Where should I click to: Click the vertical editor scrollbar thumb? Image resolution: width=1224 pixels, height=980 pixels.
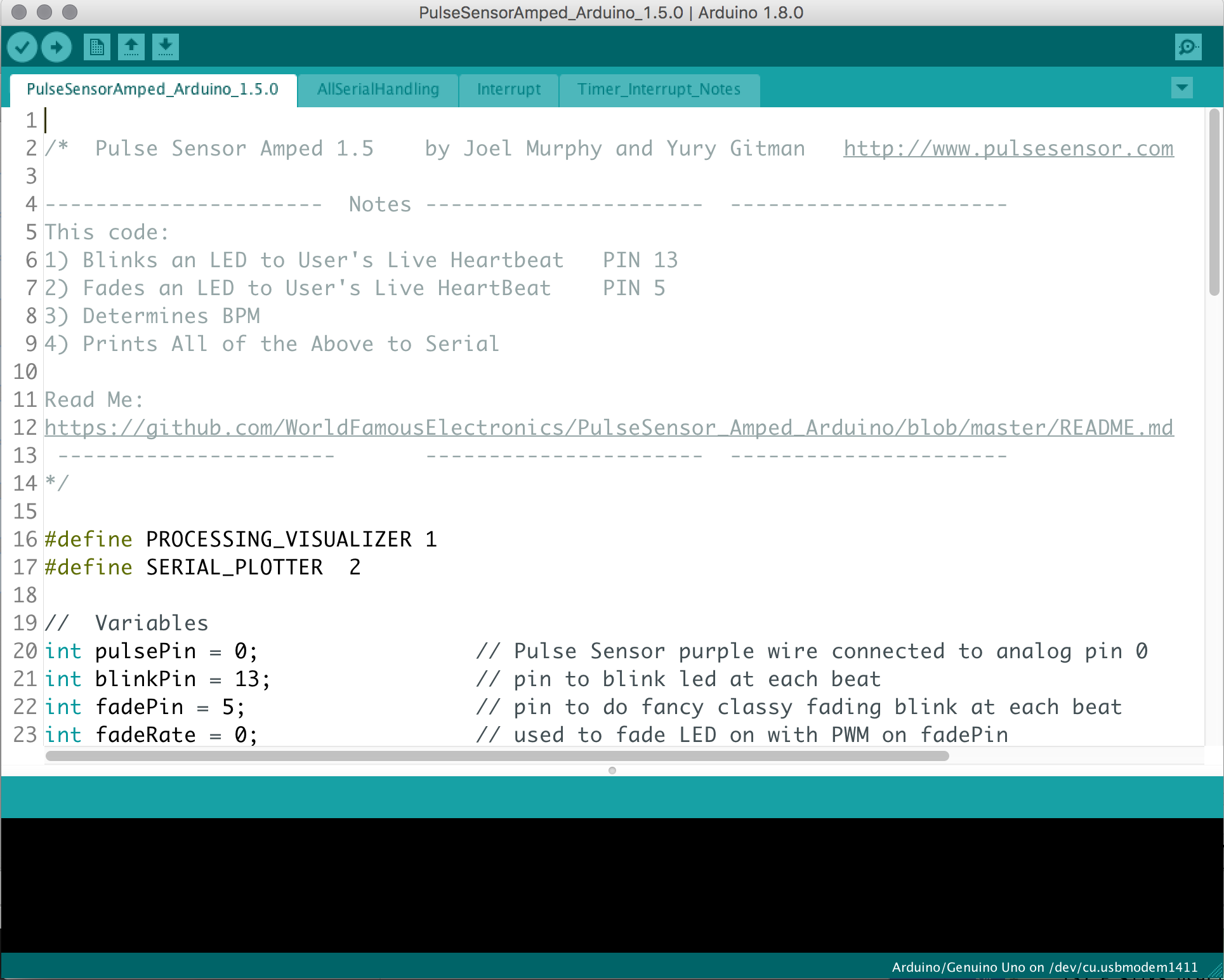(x=1214, y=203)
